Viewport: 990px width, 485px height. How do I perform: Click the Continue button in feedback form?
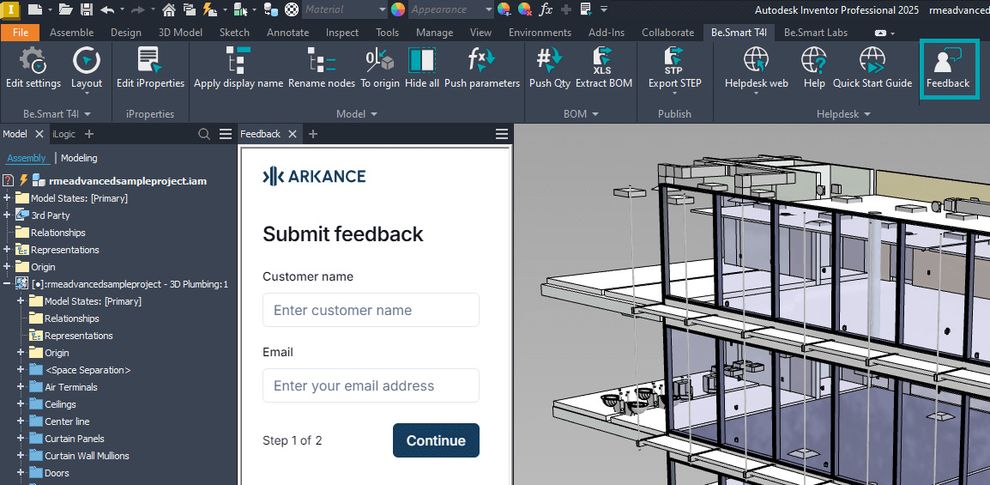point(436,440)
